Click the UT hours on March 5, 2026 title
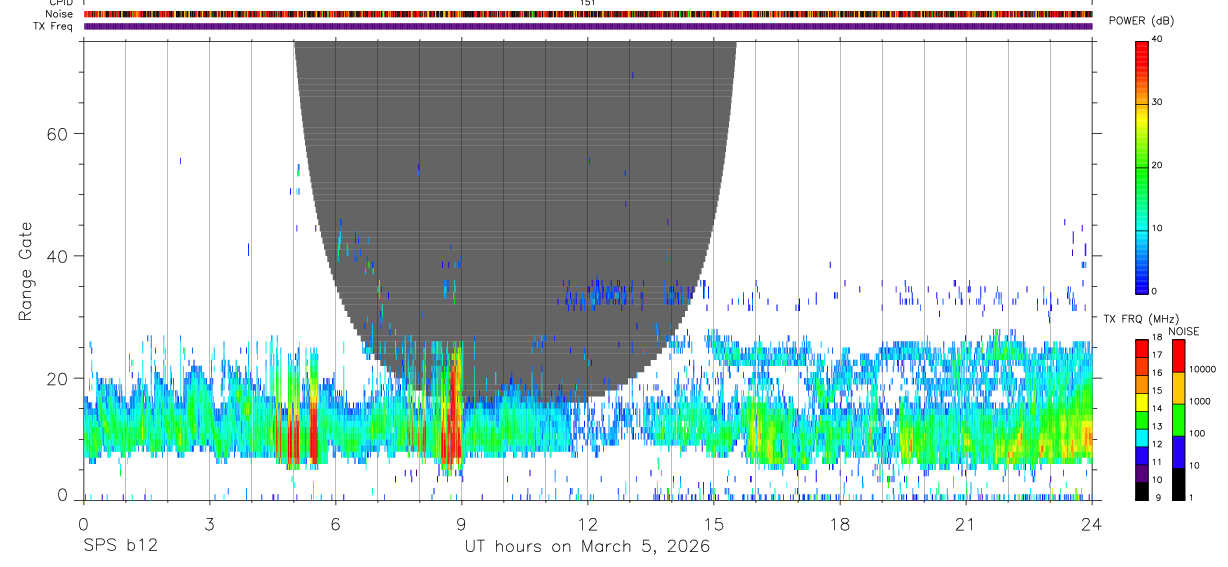Screen dimensions: 1228x567 (587, 546)
